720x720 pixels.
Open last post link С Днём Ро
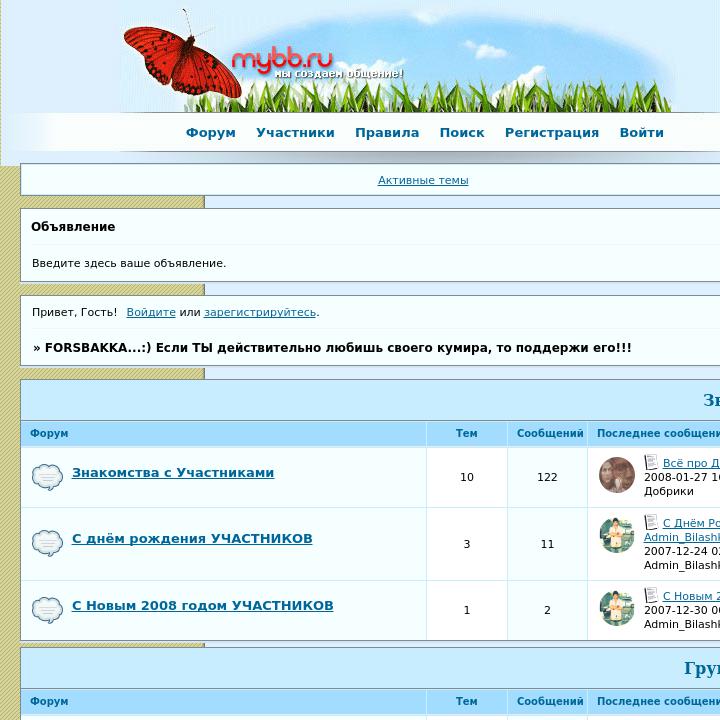point(691,523)
